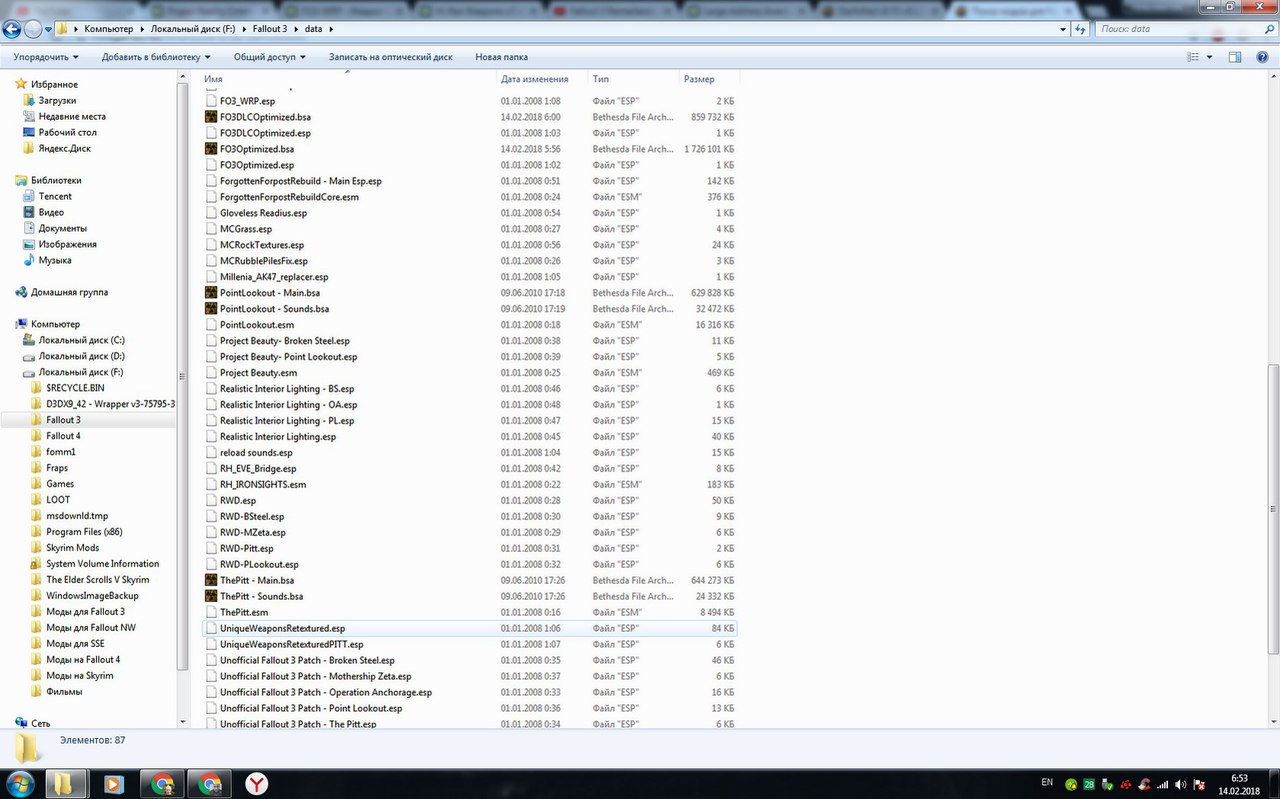Click the volume speaker tray icon
The image size is (1280, 799).
[1180, 783]
